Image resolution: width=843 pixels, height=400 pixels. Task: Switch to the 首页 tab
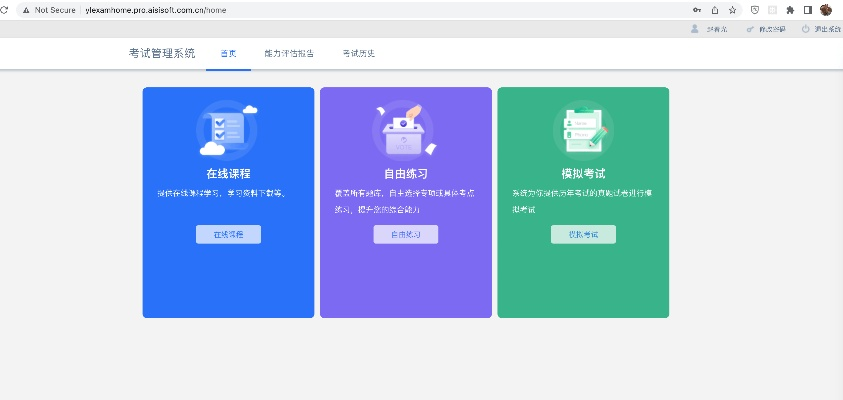(228, 53)
